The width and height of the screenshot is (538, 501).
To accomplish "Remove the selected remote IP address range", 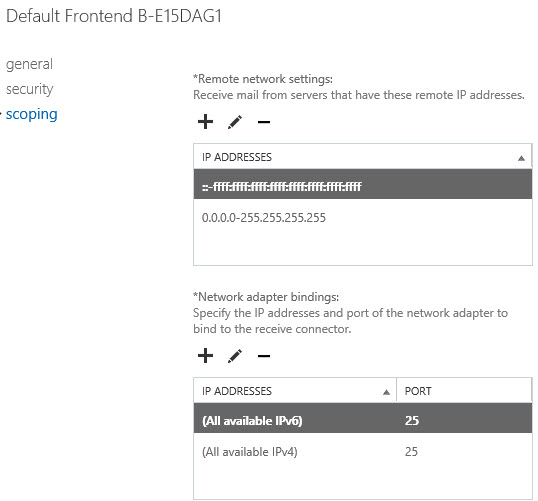I will [x=264, y=122].
